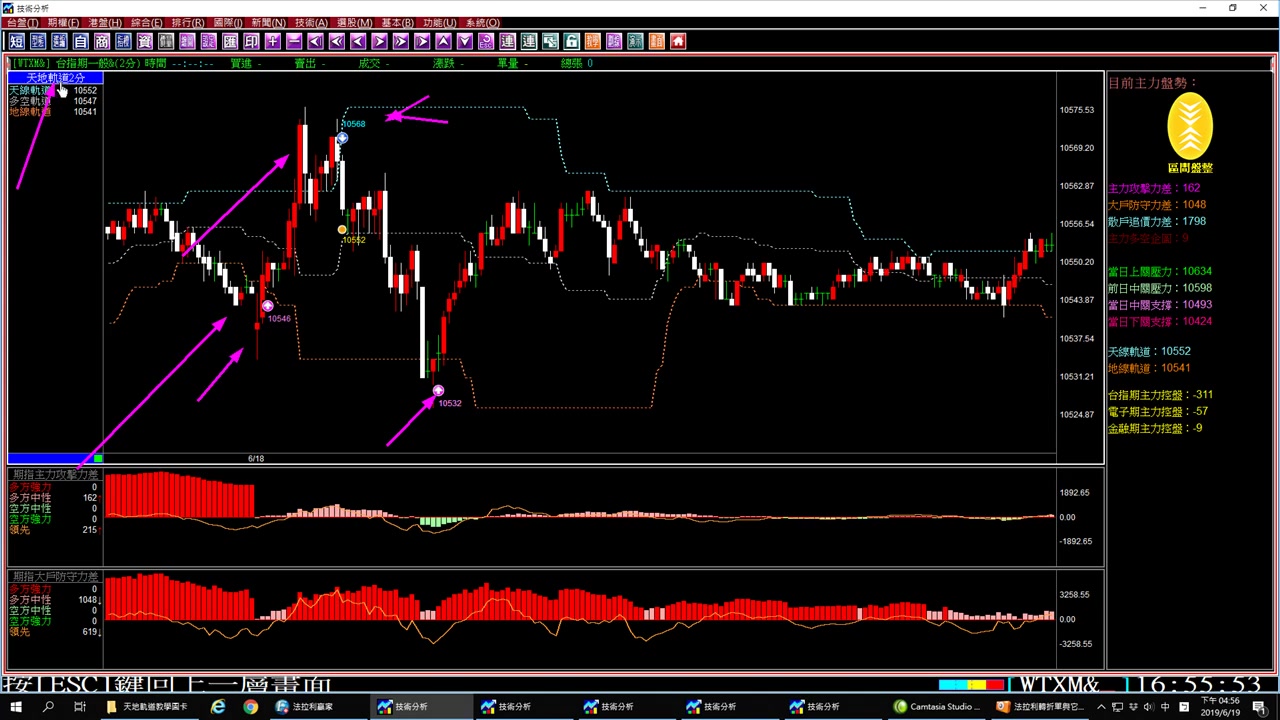Click the up-arrow triangle toolbar icon
The height and width of the screenshot is (720, 1280).
pos(443,41)
